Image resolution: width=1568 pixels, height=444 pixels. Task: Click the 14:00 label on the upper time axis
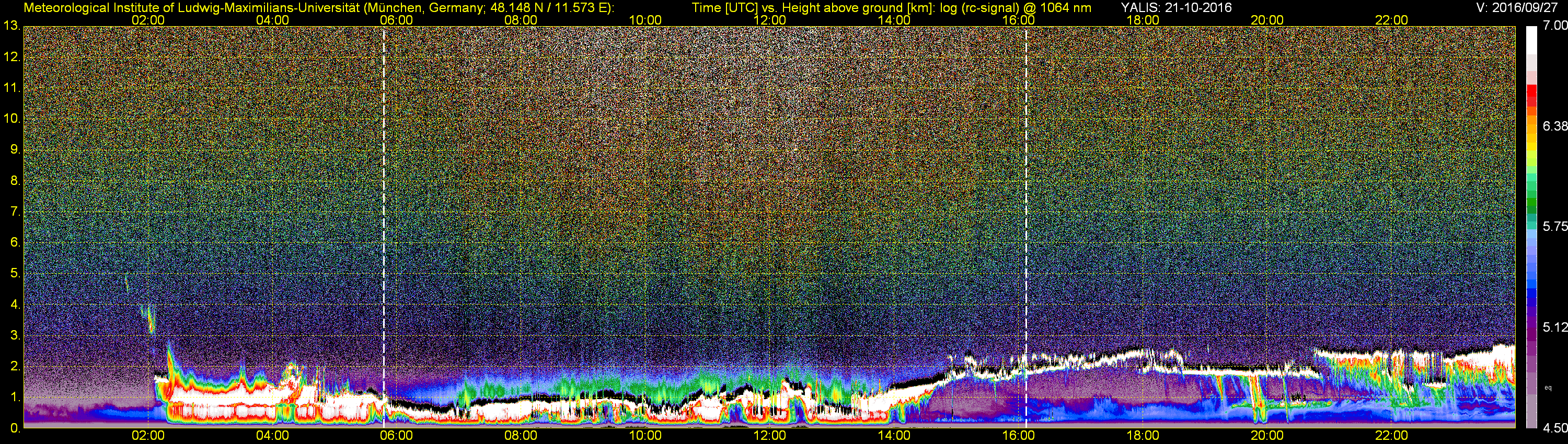tap(894, 20)
